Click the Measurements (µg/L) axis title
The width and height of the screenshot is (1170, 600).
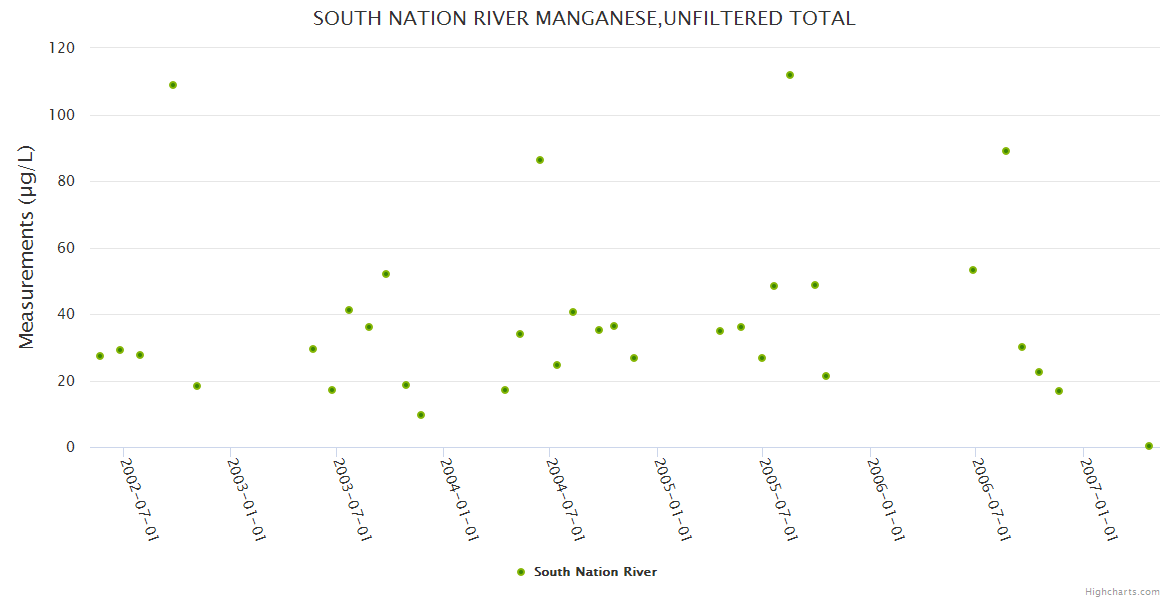click(27, 247)
